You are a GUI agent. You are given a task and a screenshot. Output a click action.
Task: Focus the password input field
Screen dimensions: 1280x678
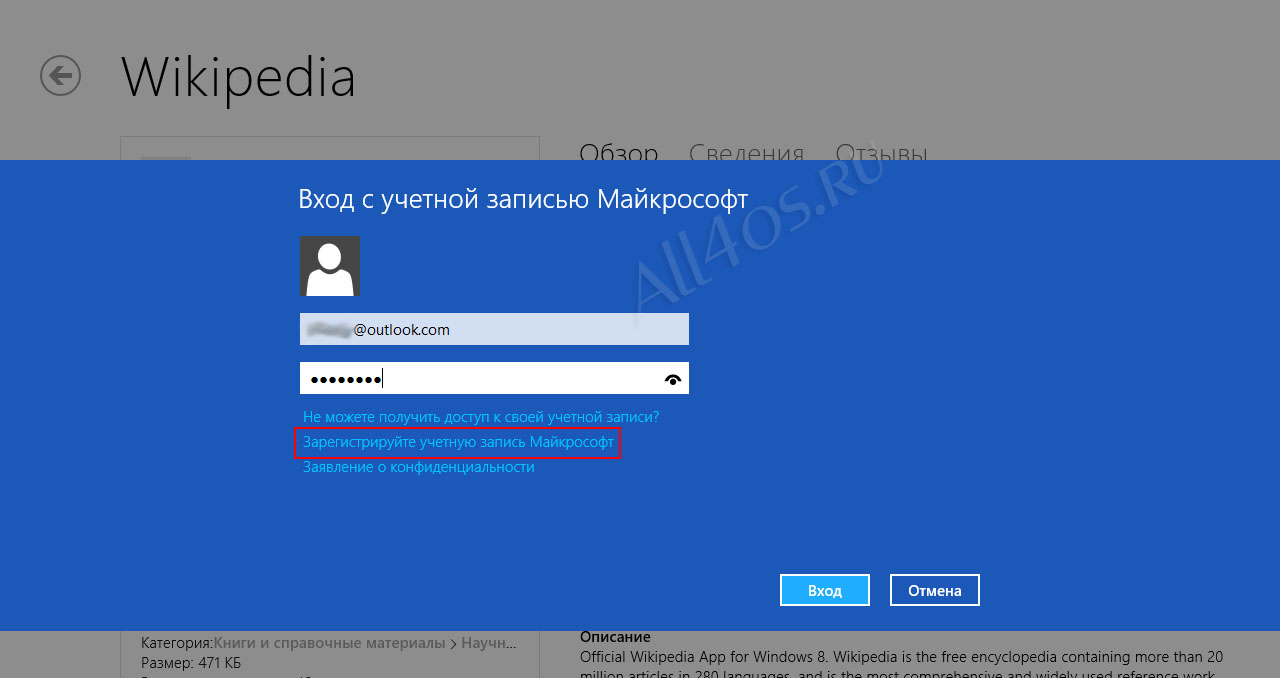494,378
